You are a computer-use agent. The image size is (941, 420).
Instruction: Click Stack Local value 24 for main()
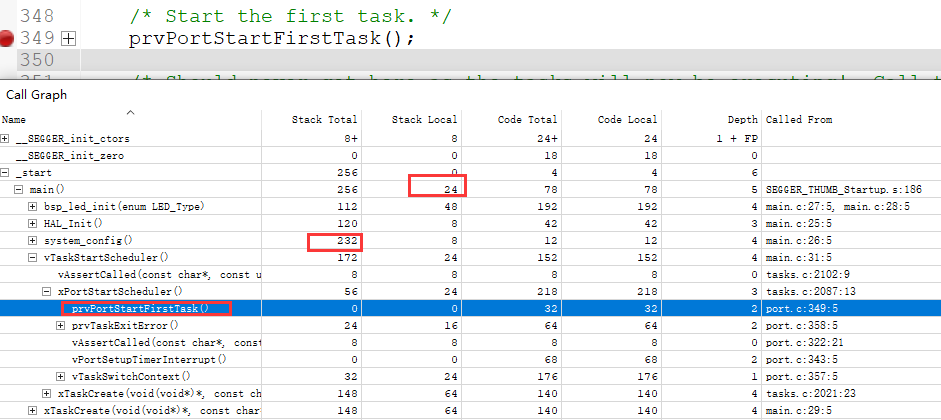[451, 190]
